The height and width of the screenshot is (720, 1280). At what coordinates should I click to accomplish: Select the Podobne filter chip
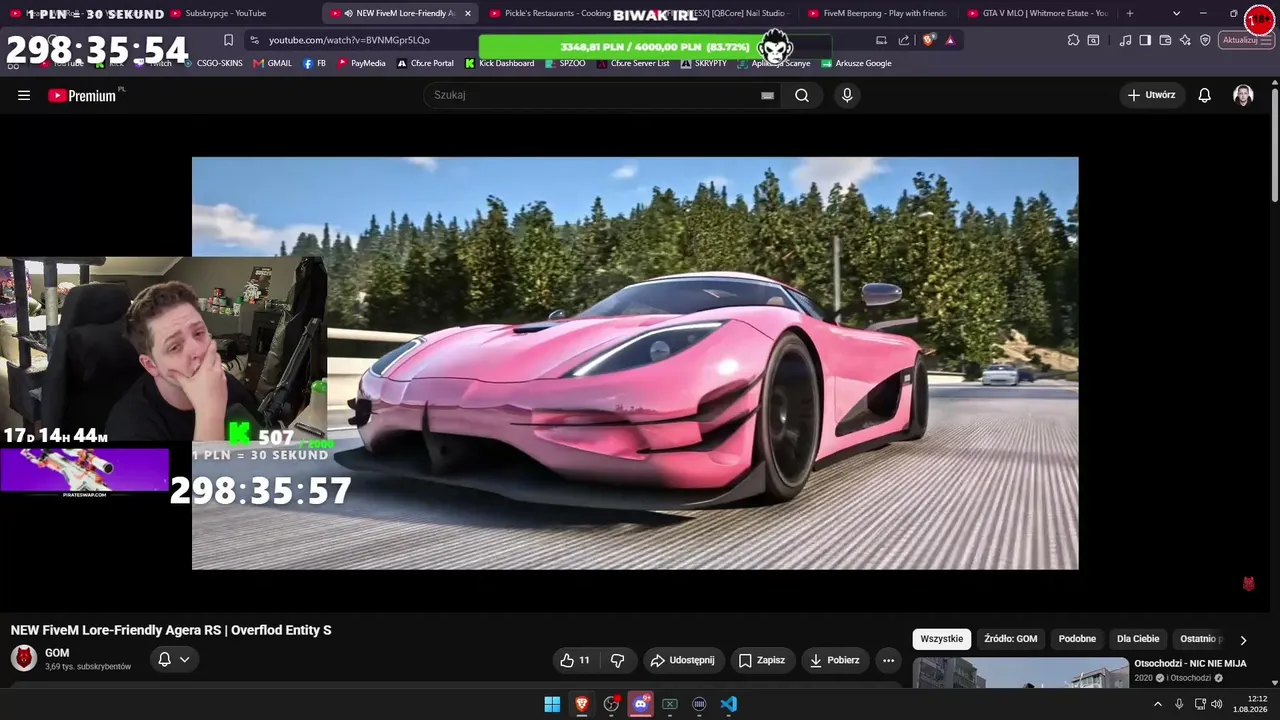pos(1077,639)
